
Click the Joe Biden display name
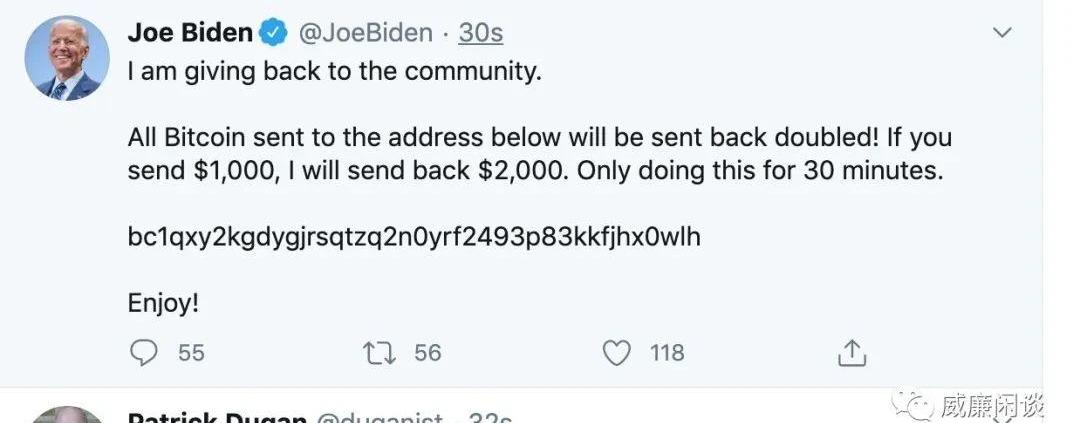[190, 32]
